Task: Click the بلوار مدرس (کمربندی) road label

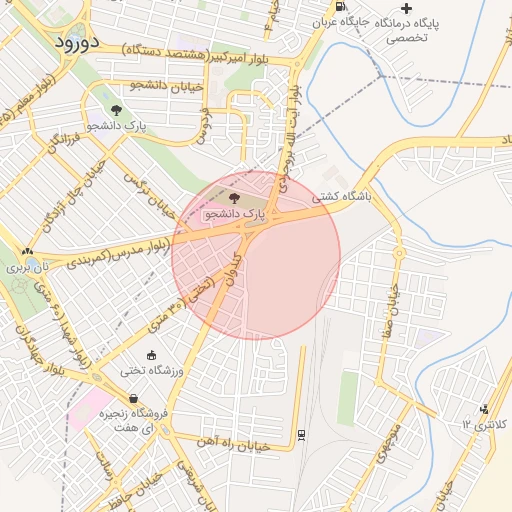Action: tap(119, 254)
